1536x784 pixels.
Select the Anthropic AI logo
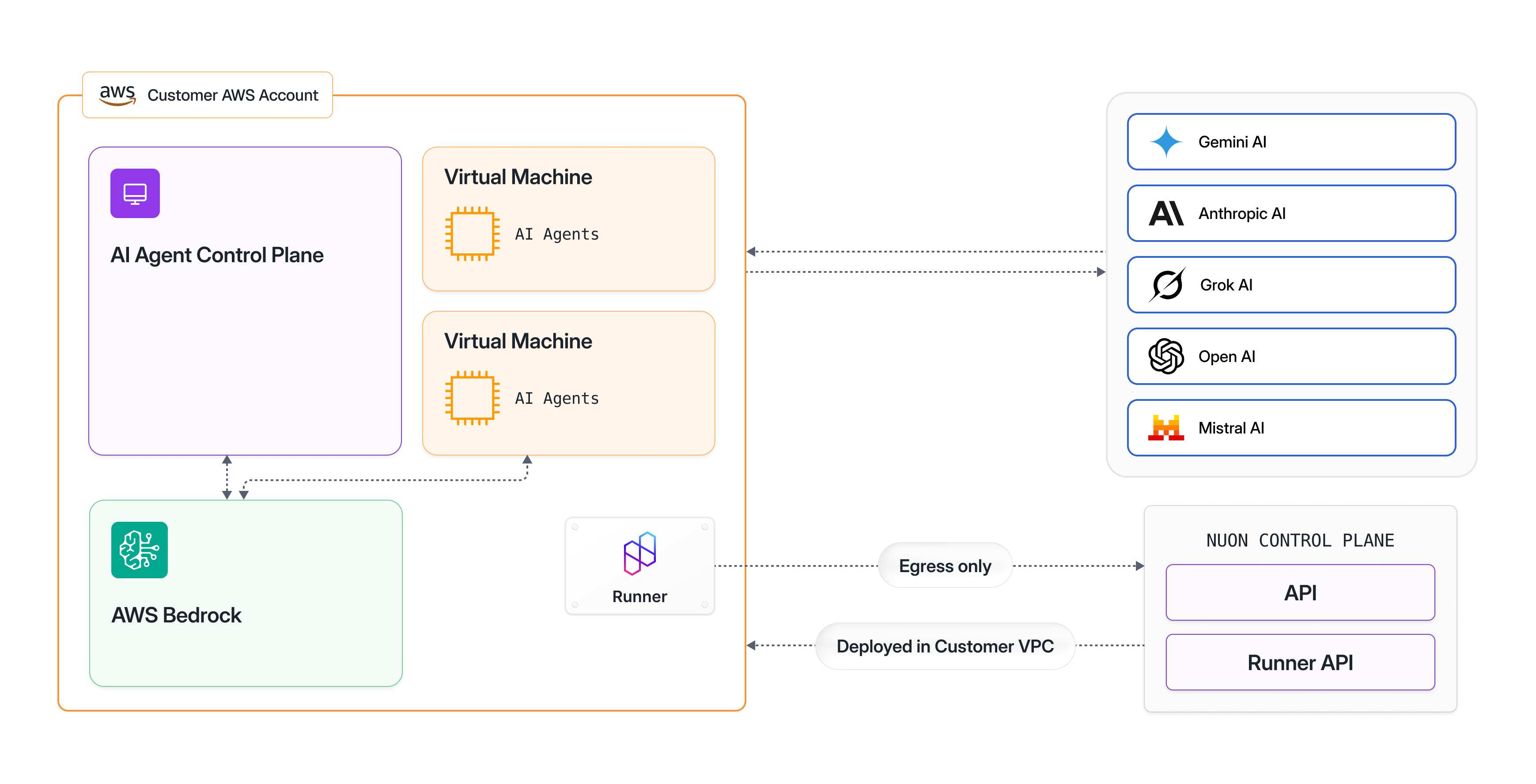coord(1168,214)
